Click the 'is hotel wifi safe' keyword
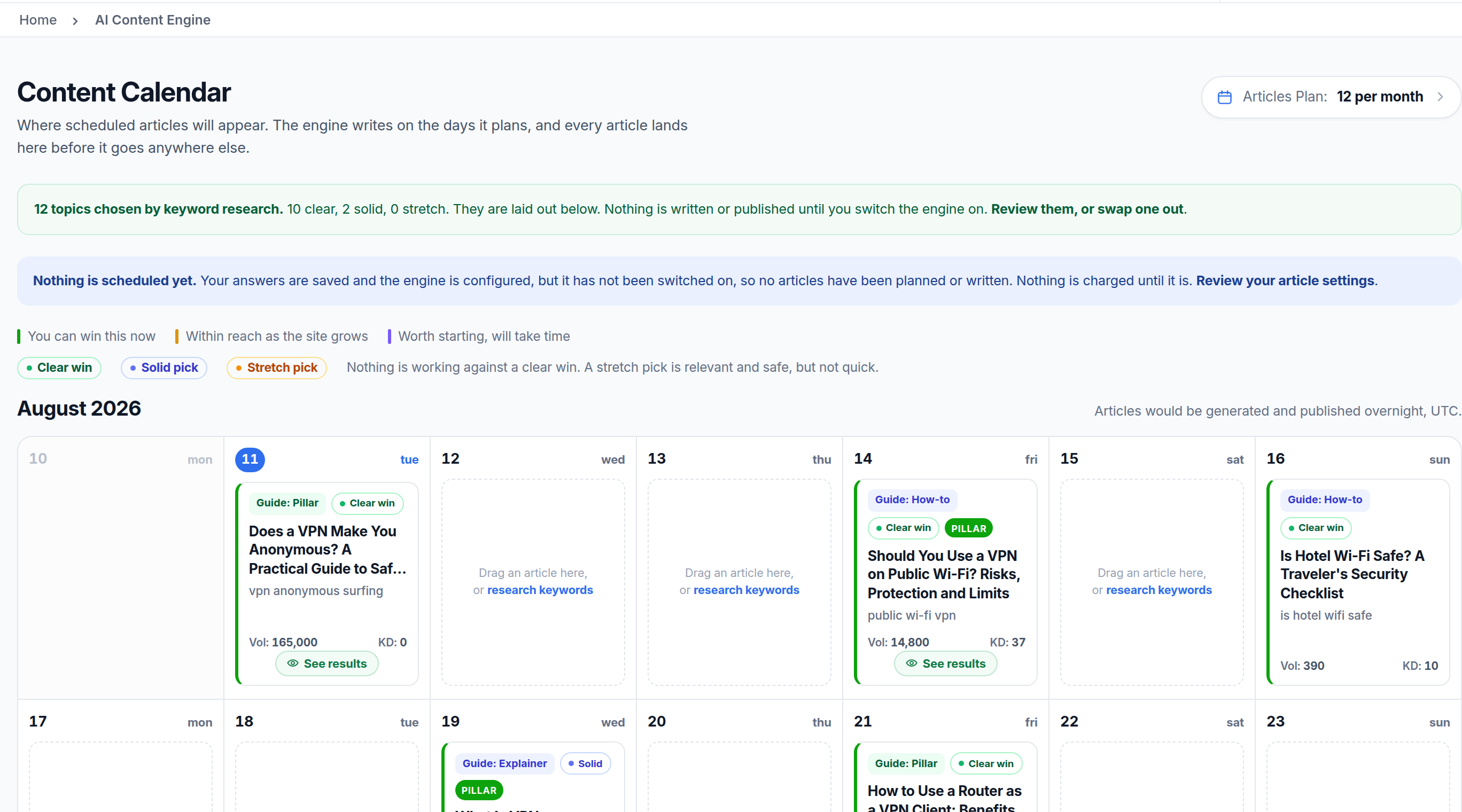1462x812 pixels. point(1326,615)
